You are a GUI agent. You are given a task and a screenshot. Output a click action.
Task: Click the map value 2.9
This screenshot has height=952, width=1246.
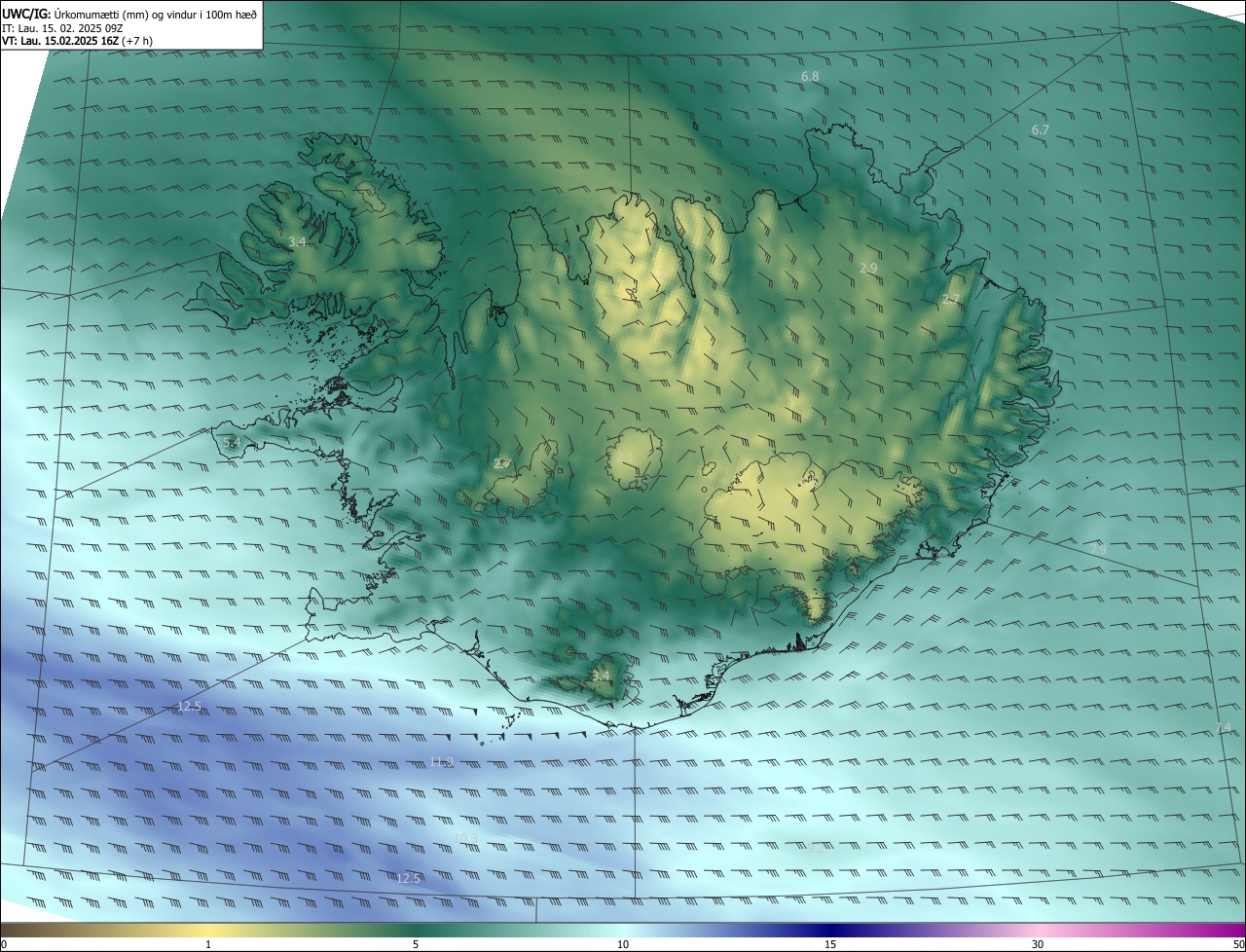[x=868, y=267]
